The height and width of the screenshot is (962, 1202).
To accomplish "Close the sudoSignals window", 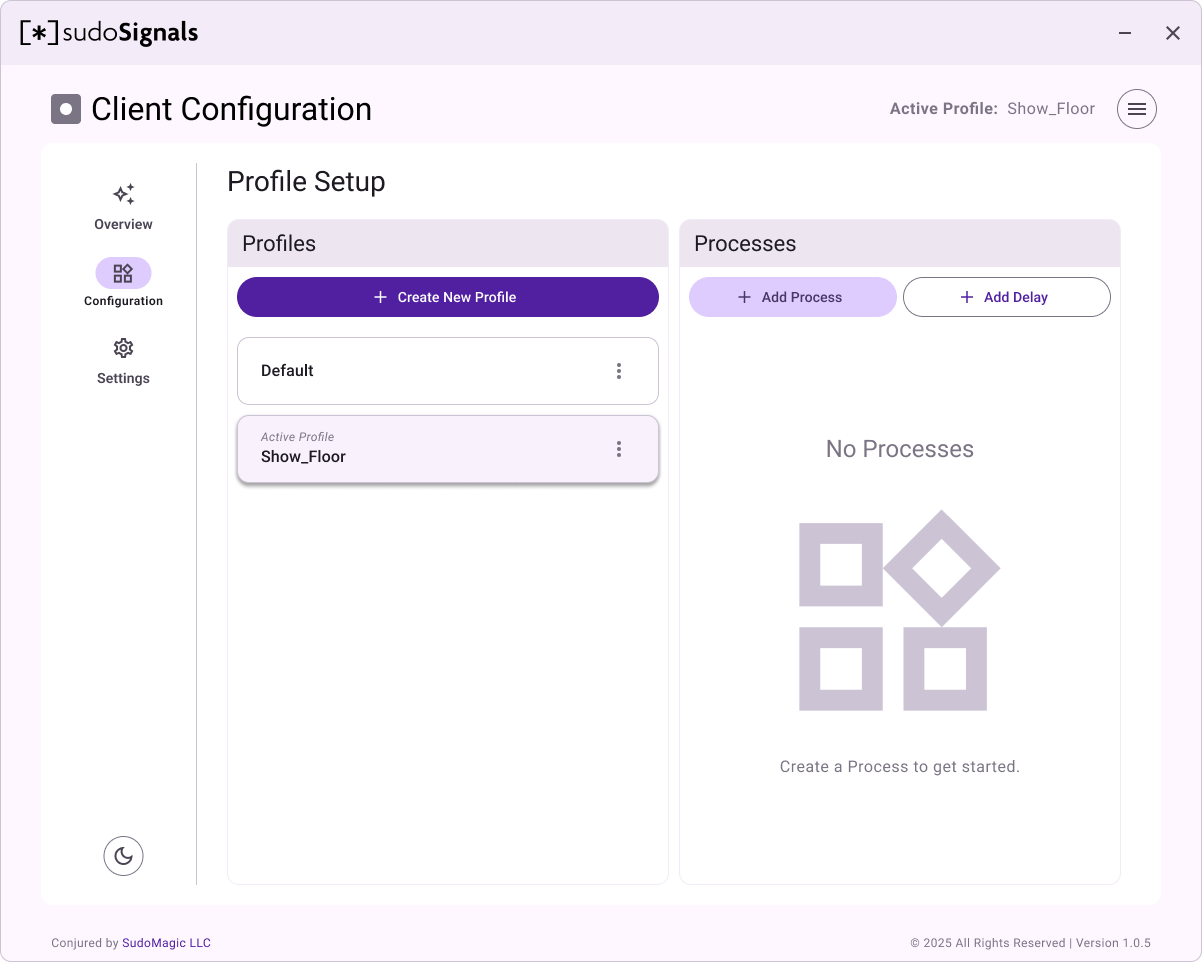I will click(x=1173, y=33).
